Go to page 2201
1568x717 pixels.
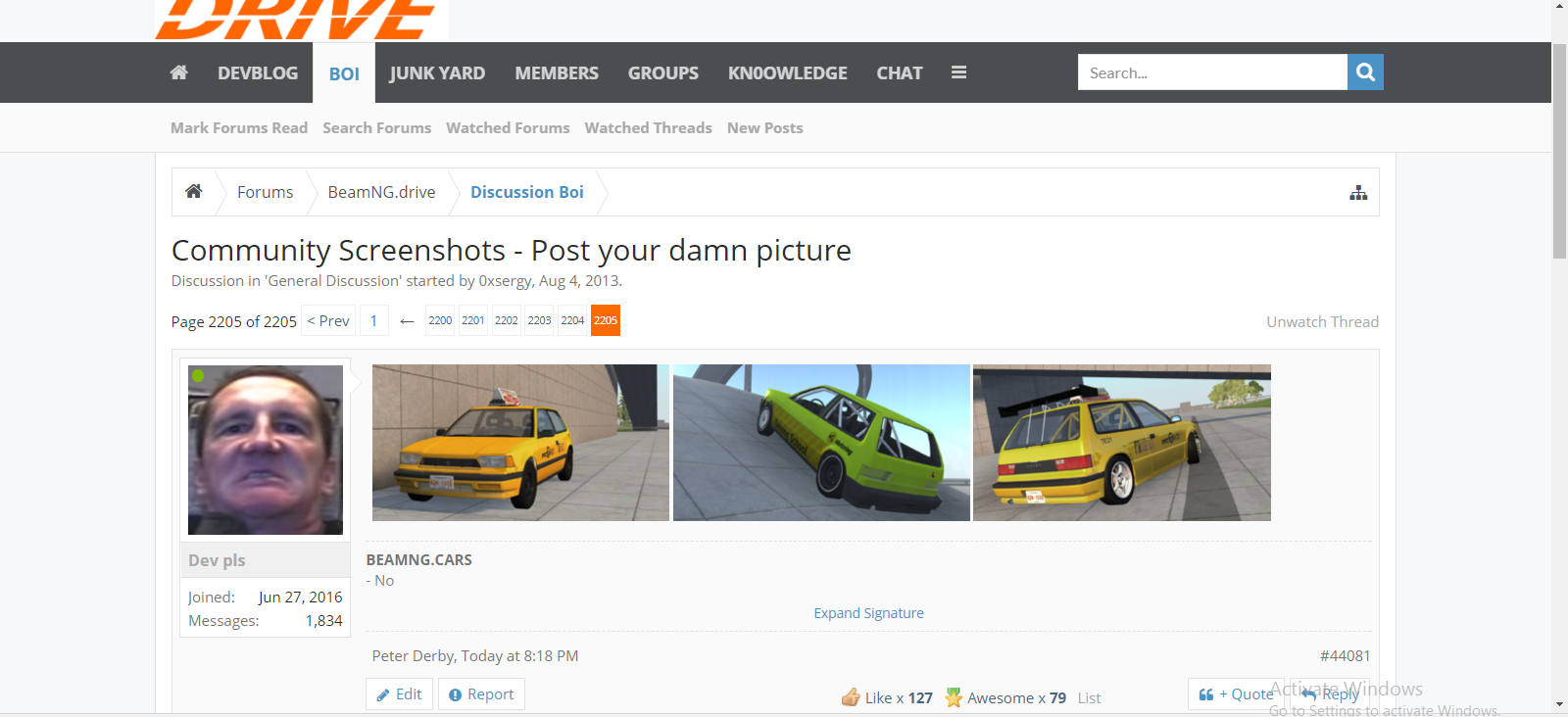click(x=473, y=320)
